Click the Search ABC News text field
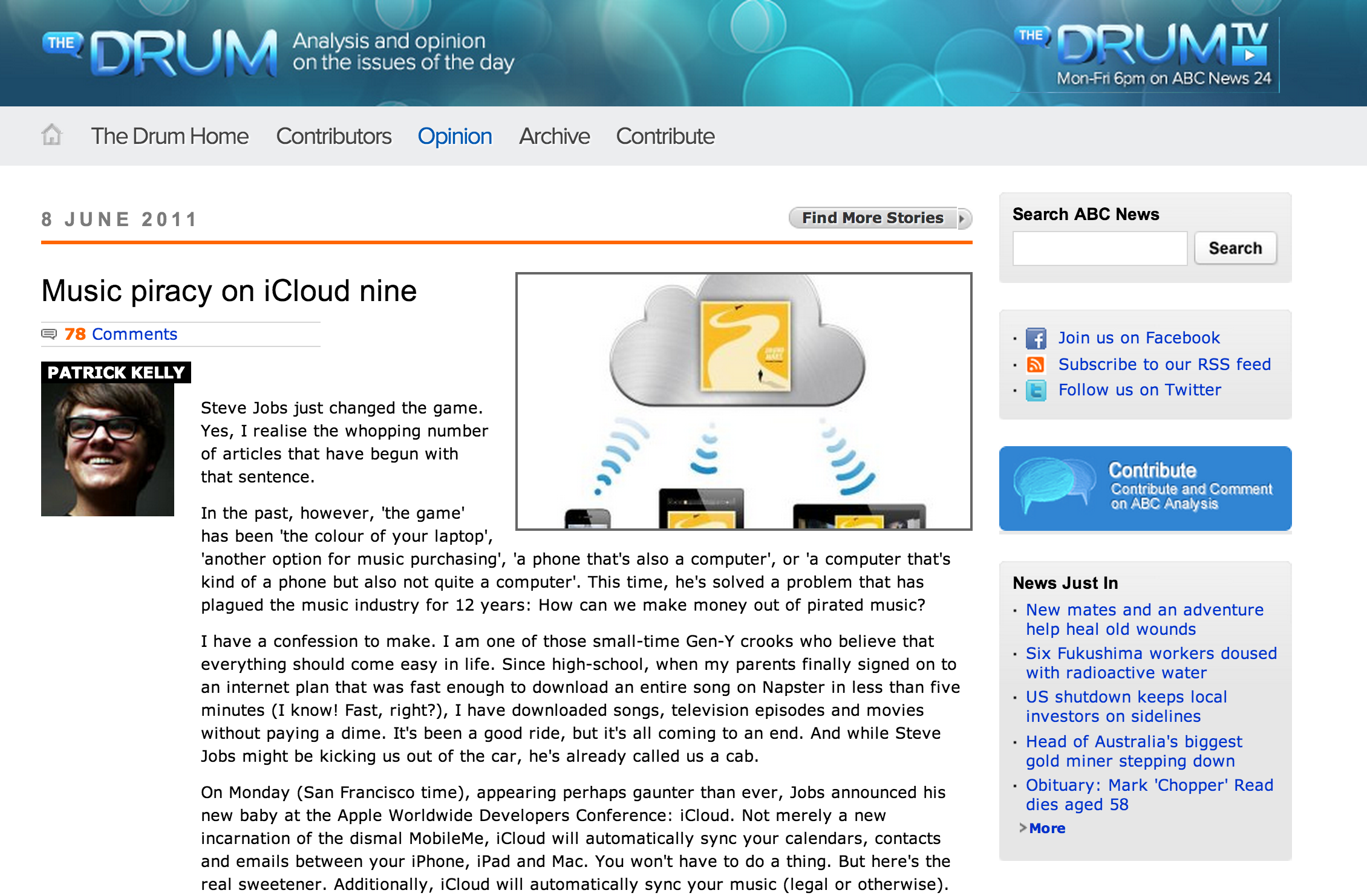This screenshot has height=896, width=1367. tap(1100, 248)
